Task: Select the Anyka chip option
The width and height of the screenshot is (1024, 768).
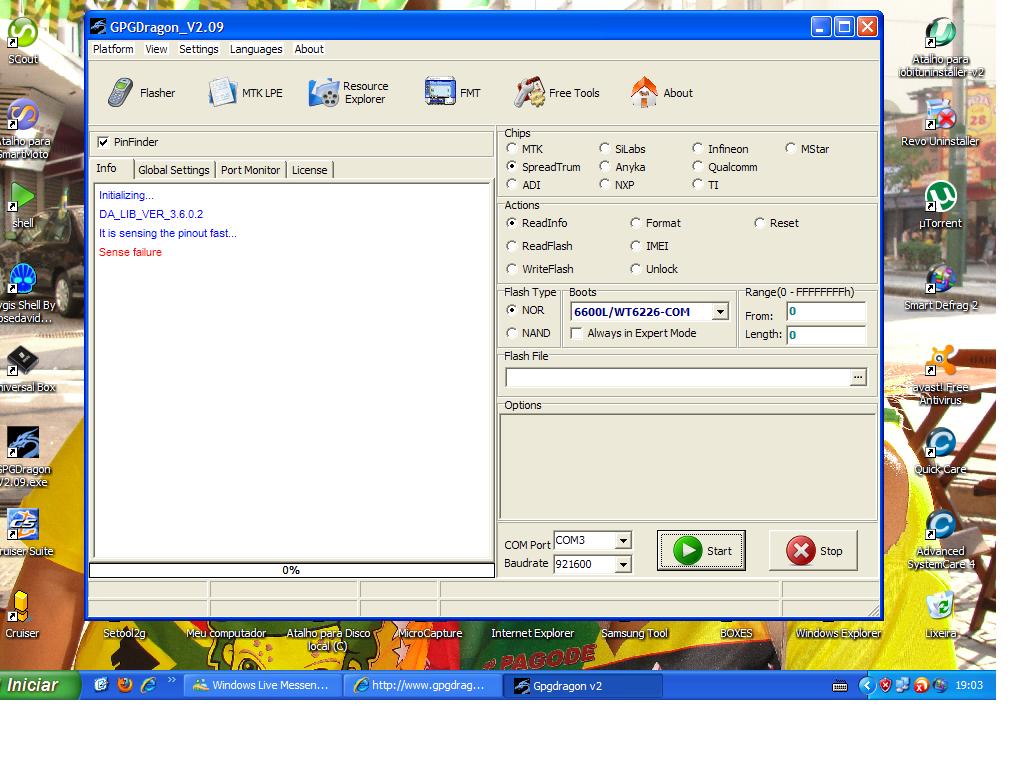Action: (x=605, y=167)
